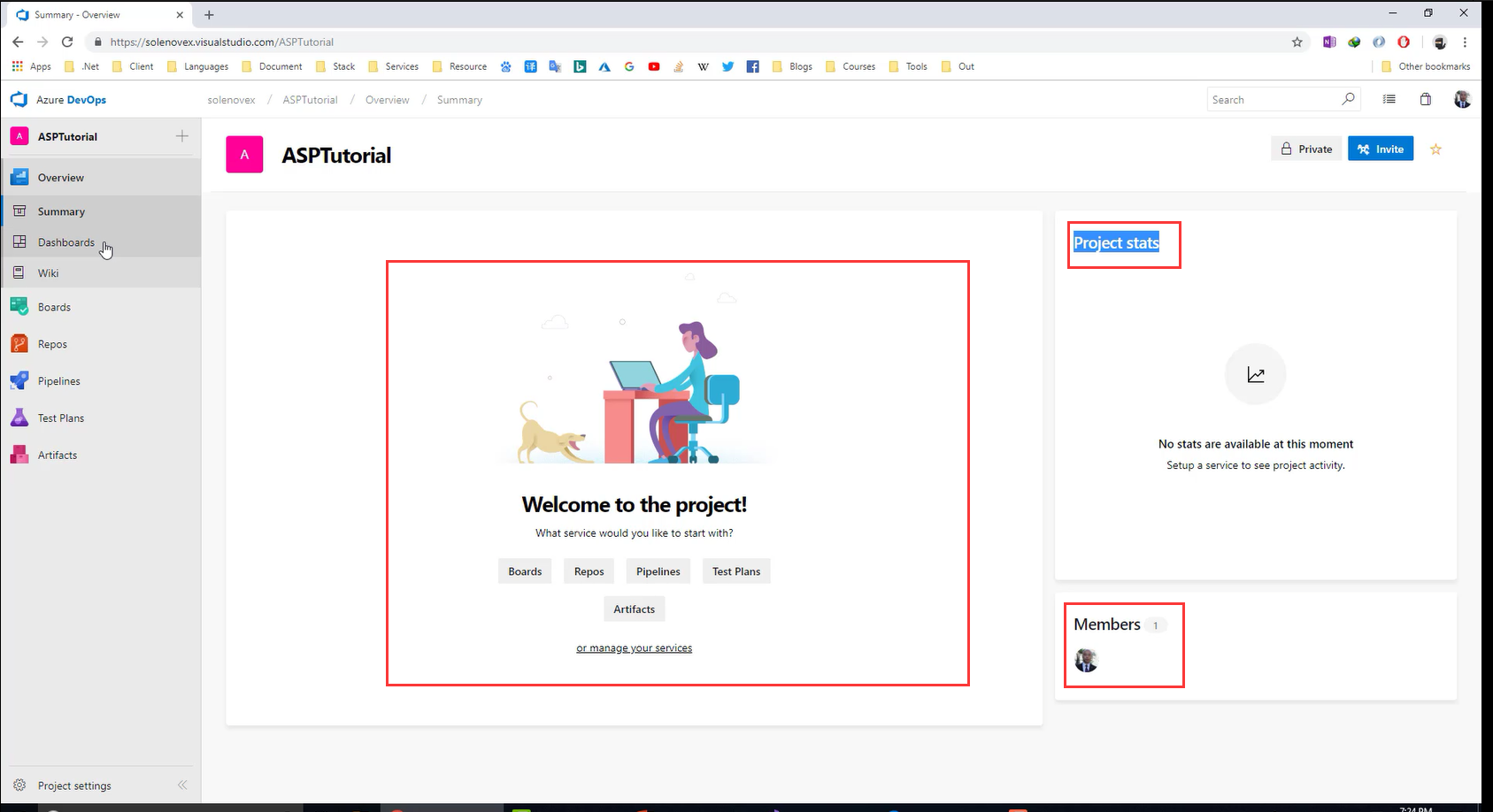1493x812 pixels.
Task: Open the Twitter bookmark icon
Action: tap(727, 66)
